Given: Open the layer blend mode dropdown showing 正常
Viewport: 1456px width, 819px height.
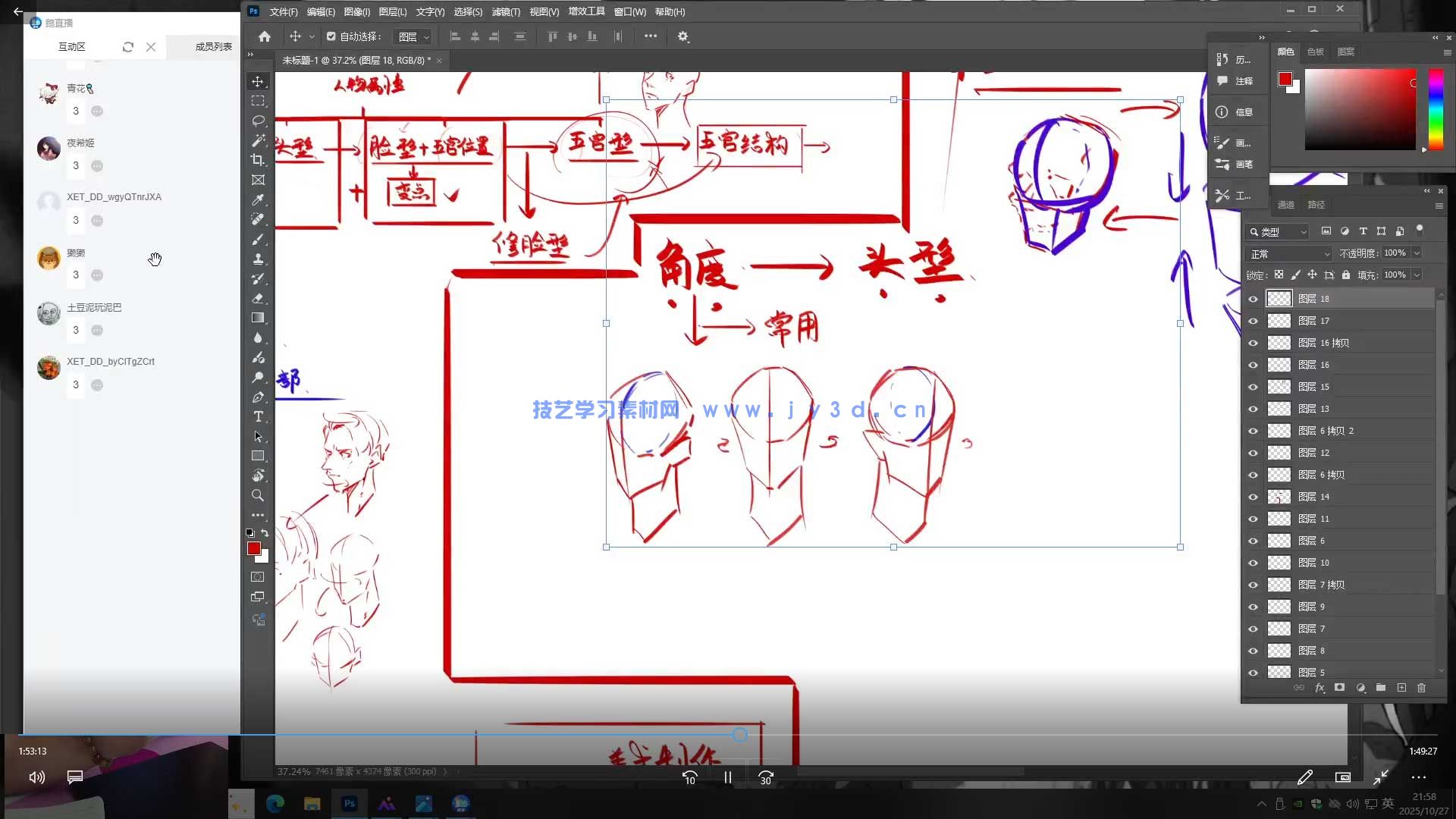Looking at the screenshot, I should coord(1288,253).
